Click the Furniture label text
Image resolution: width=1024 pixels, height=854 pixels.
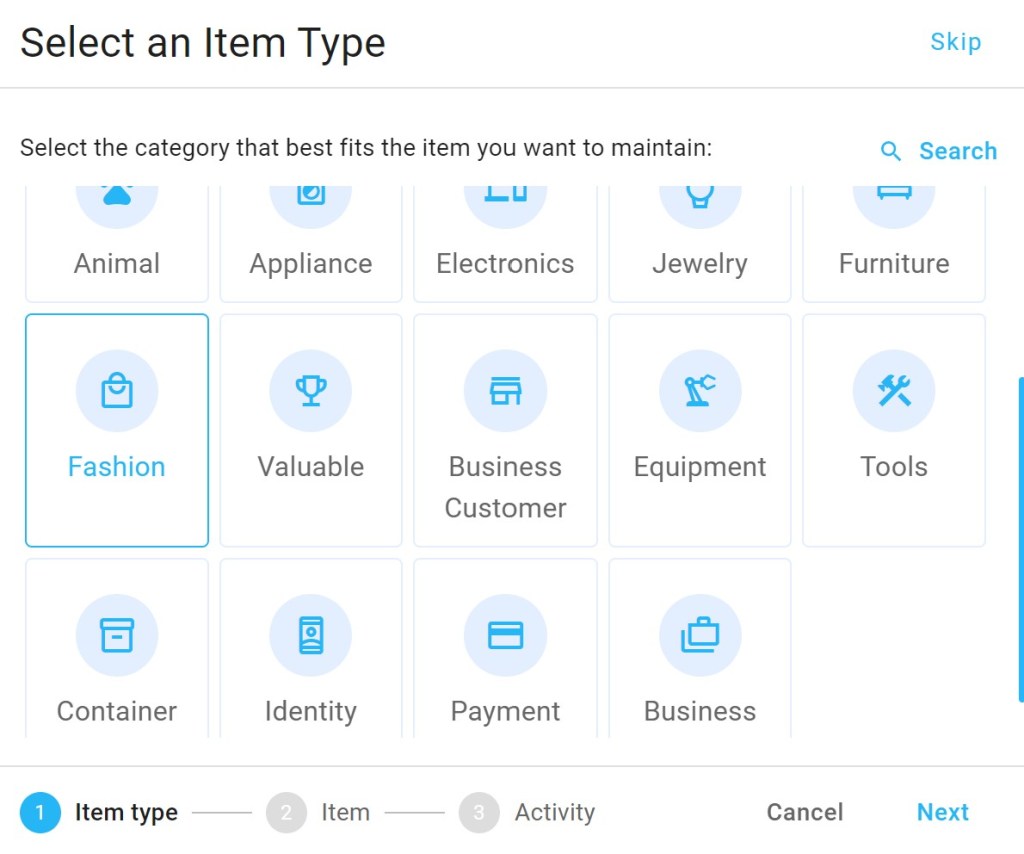(x=894, y=264)
